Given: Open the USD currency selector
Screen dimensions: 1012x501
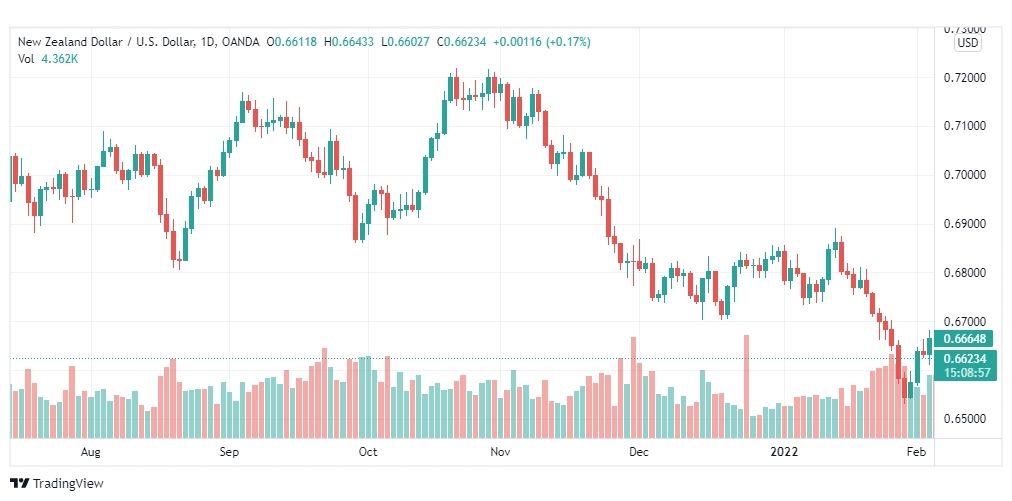Looking at the screenshot, I should pyautogui.click(x=967, y=43).
